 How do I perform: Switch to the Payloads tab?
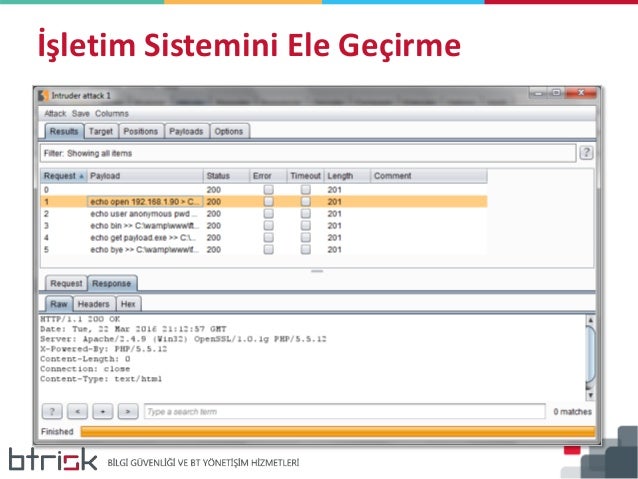click(186, 131)
